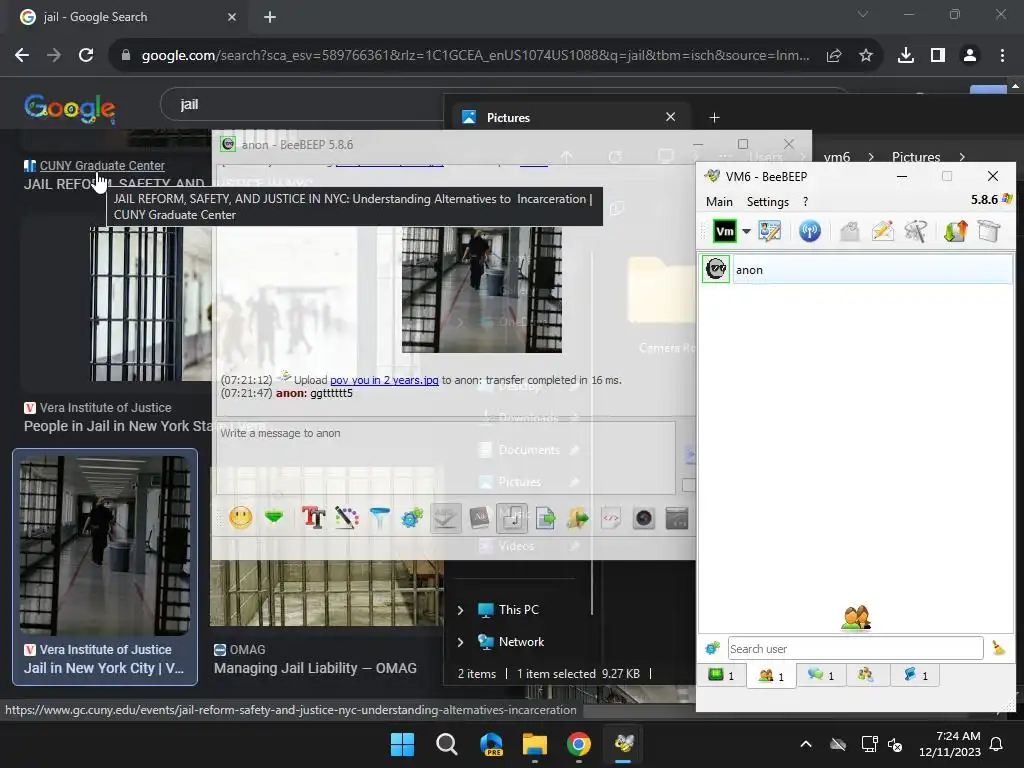Switch to the blue saved chats tab
Image resolution: width=1024 pixels, height=768 pixels.
pyautogui.click(x=916, y=675)
